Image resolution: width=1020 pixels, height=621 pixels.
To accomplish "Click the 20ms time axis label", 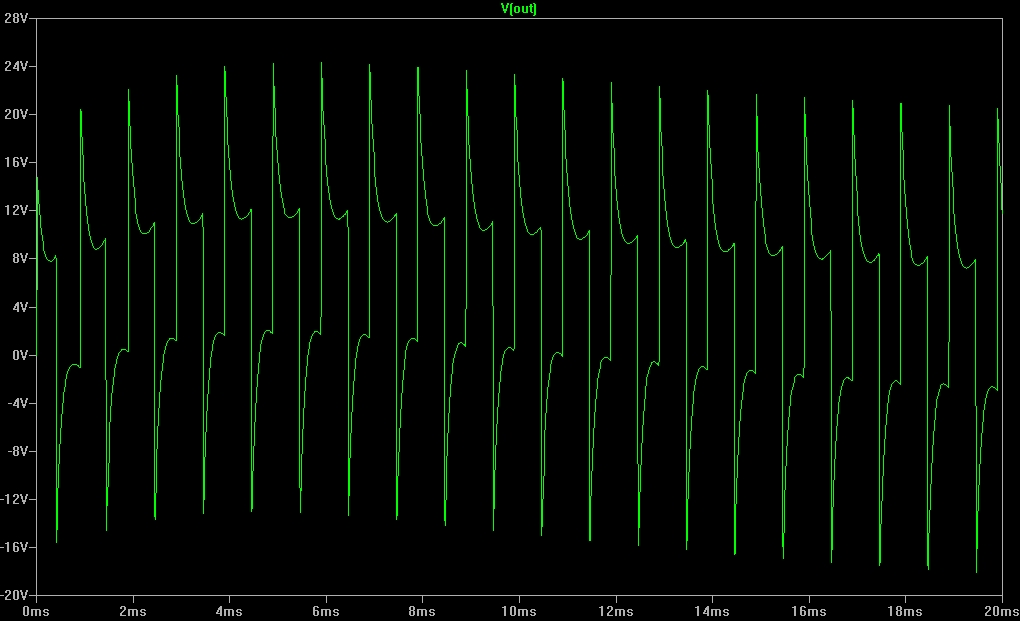I will (x=1001, y=612).
